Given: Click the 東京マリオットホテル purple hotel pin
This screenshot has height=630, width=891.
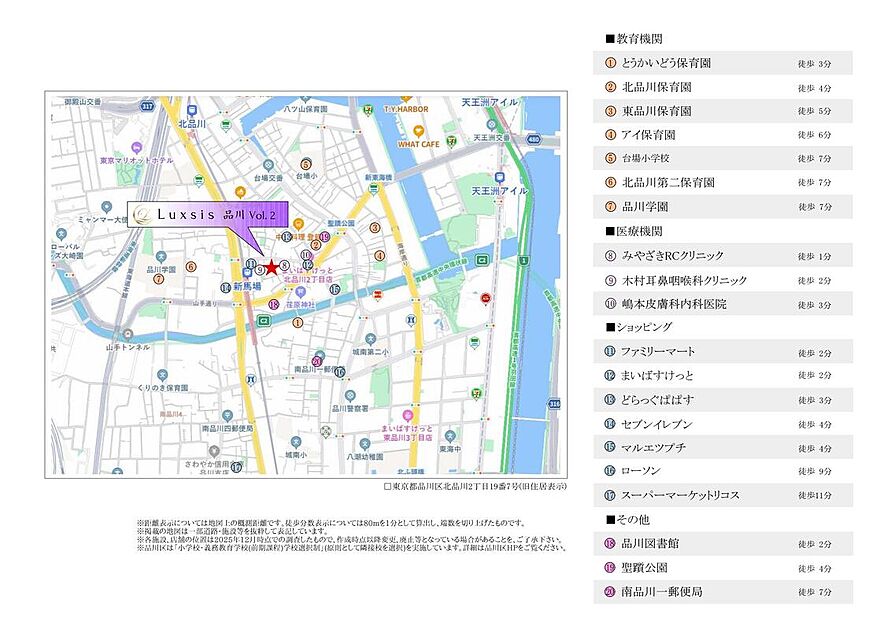Looking at the screenshot, I should 136,148.
